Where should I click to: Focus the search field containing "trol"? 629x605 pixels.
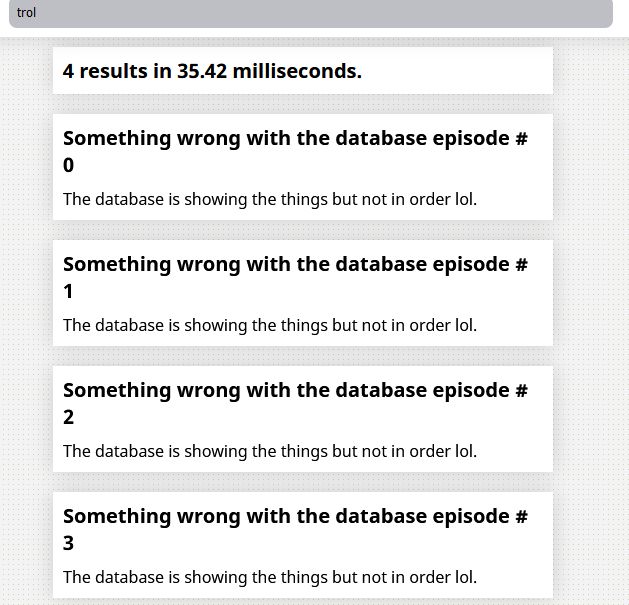click(311, 13)
